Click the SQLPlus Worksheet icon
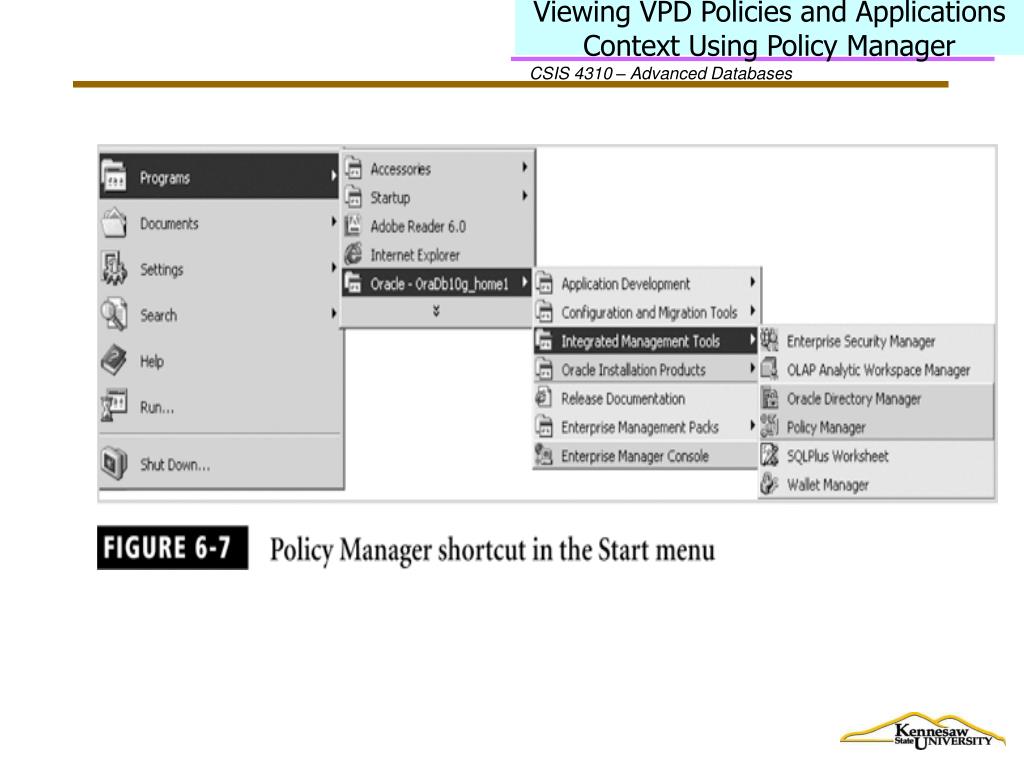The height and width of the screenshot is (768, 1024). 770,455
